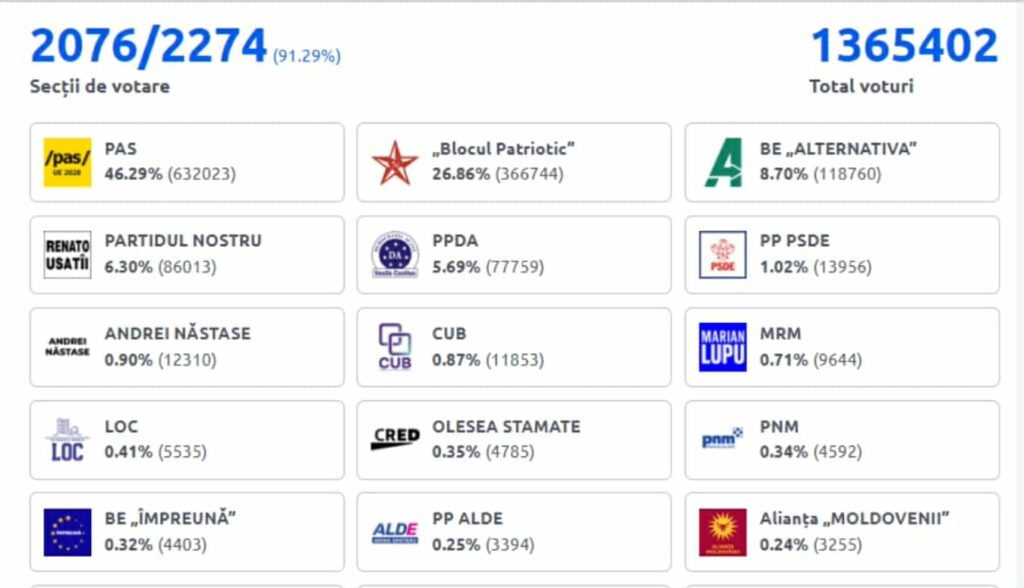Click the red star Blocul Patriotic logo
Viewport: 1024px width, 588px height.
click(395, 162)
